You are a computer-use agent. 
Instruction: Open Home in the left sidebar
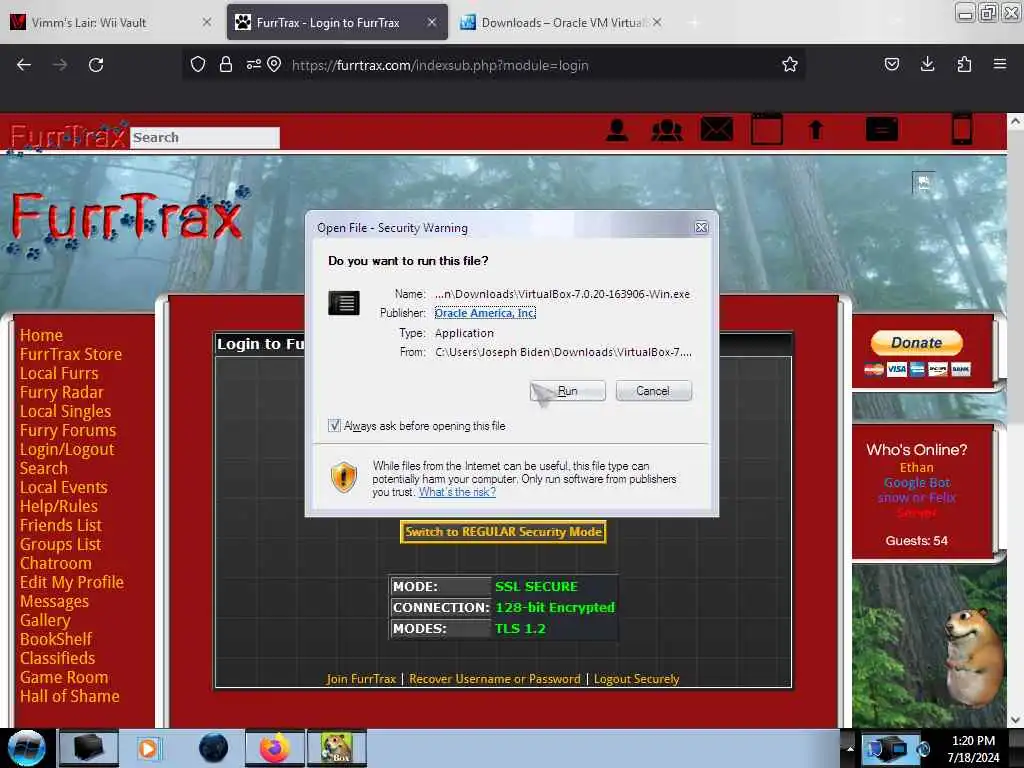pos(41,335)
